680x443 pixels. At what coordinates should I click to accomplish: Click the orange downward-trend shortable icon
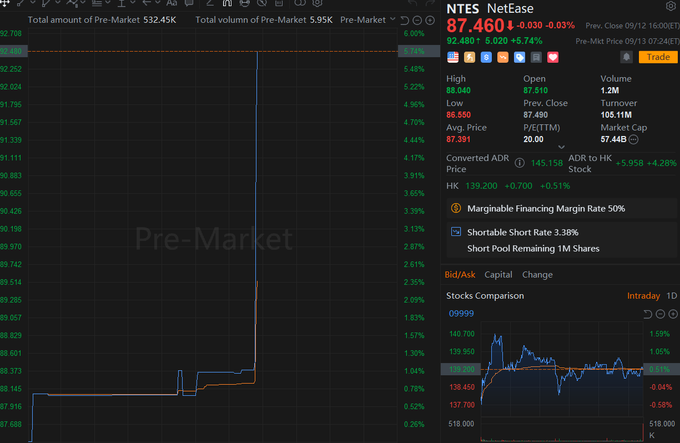[x=503, y=57]
